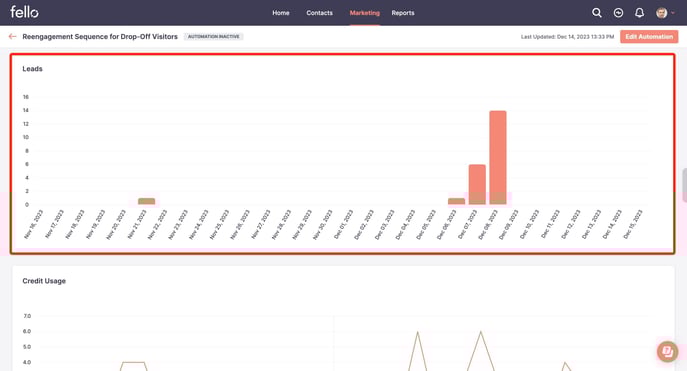
Task: Open the chat support widget
Action: pos(667,351)
